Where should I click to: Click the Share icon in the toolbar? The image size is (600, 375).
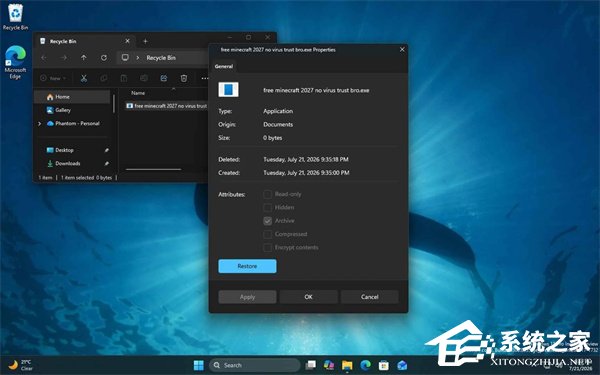click(x=164, y=78)
